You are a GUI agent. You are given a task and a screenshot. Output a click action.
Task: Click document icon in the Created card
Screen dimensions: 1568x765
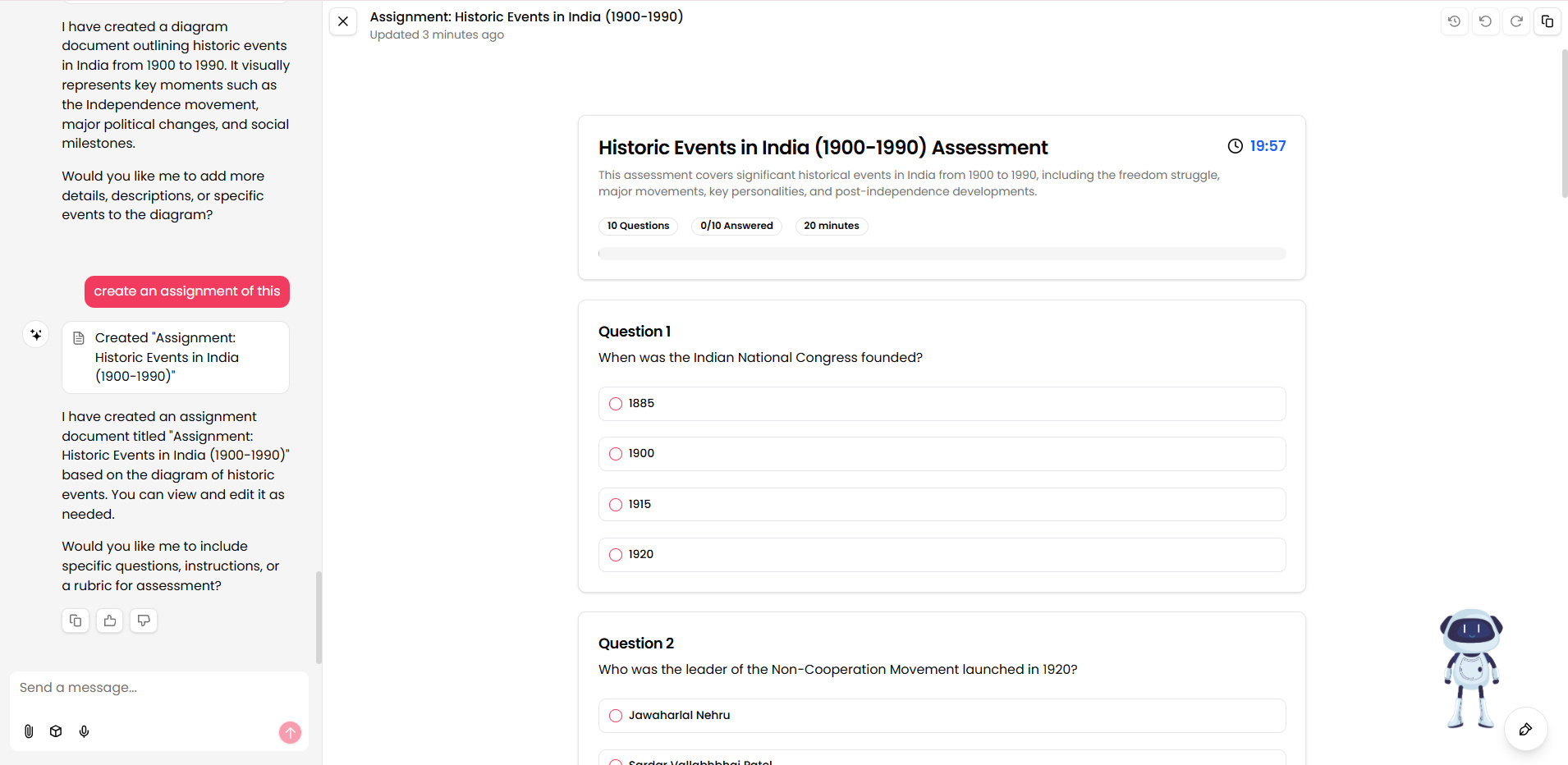pos(79,338)
